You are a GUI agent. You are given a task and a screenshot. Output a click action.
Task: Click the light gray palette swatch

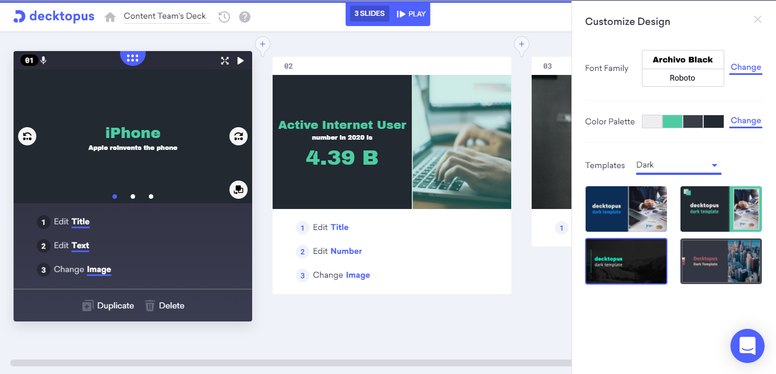(x=652, y=122)
